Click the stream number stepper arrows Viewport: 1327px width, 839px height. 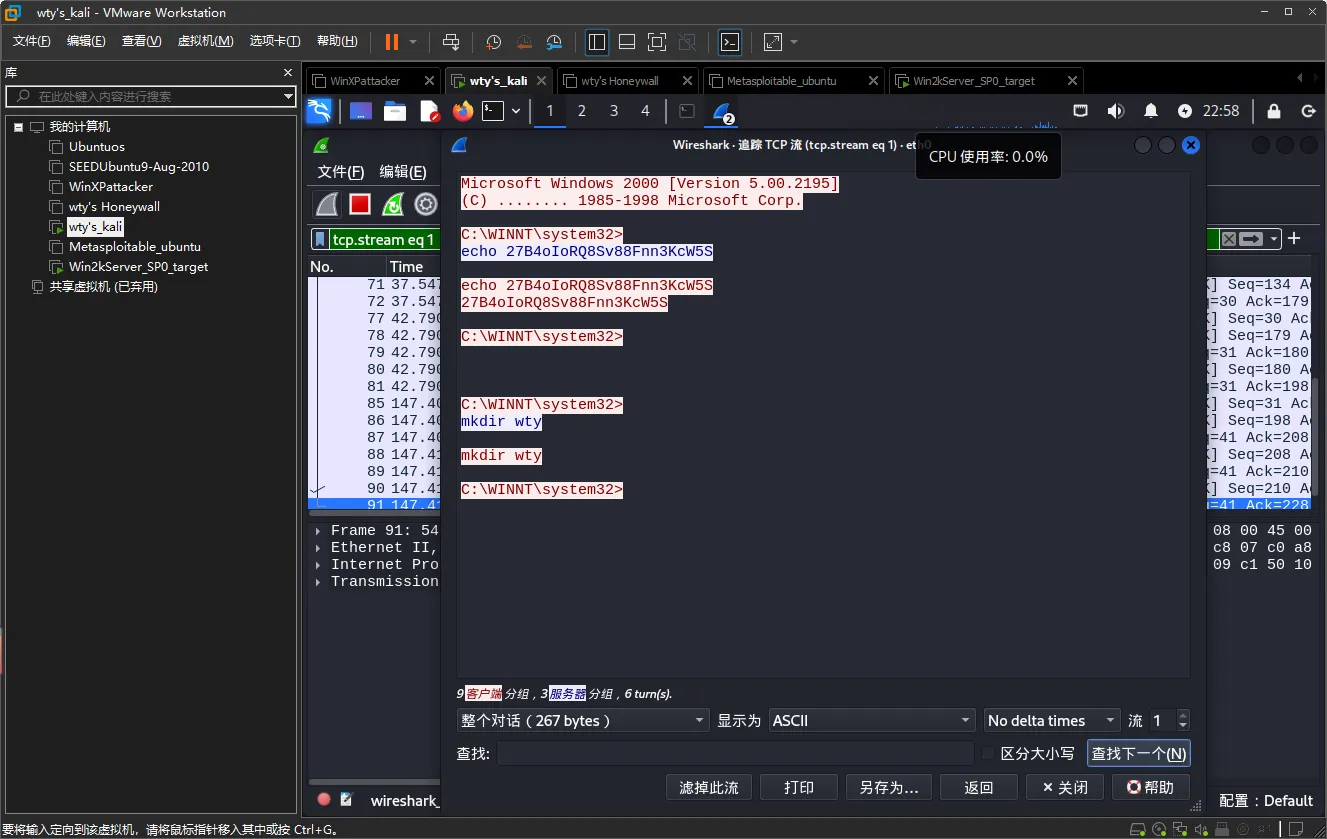tap(1183, 720)
